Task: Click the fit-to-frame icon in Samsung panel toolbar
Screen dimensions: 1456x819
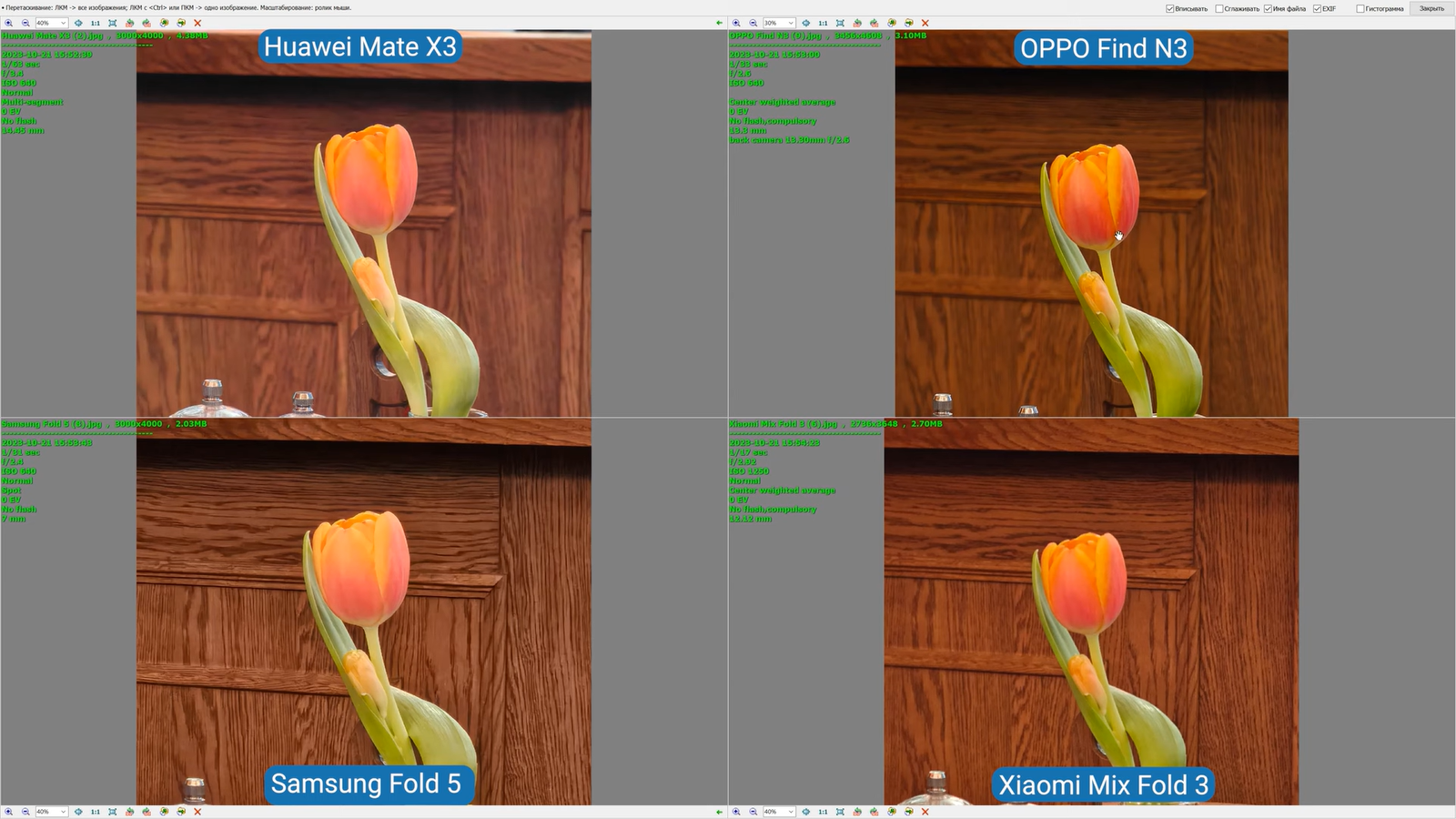Action: (113, 812)
